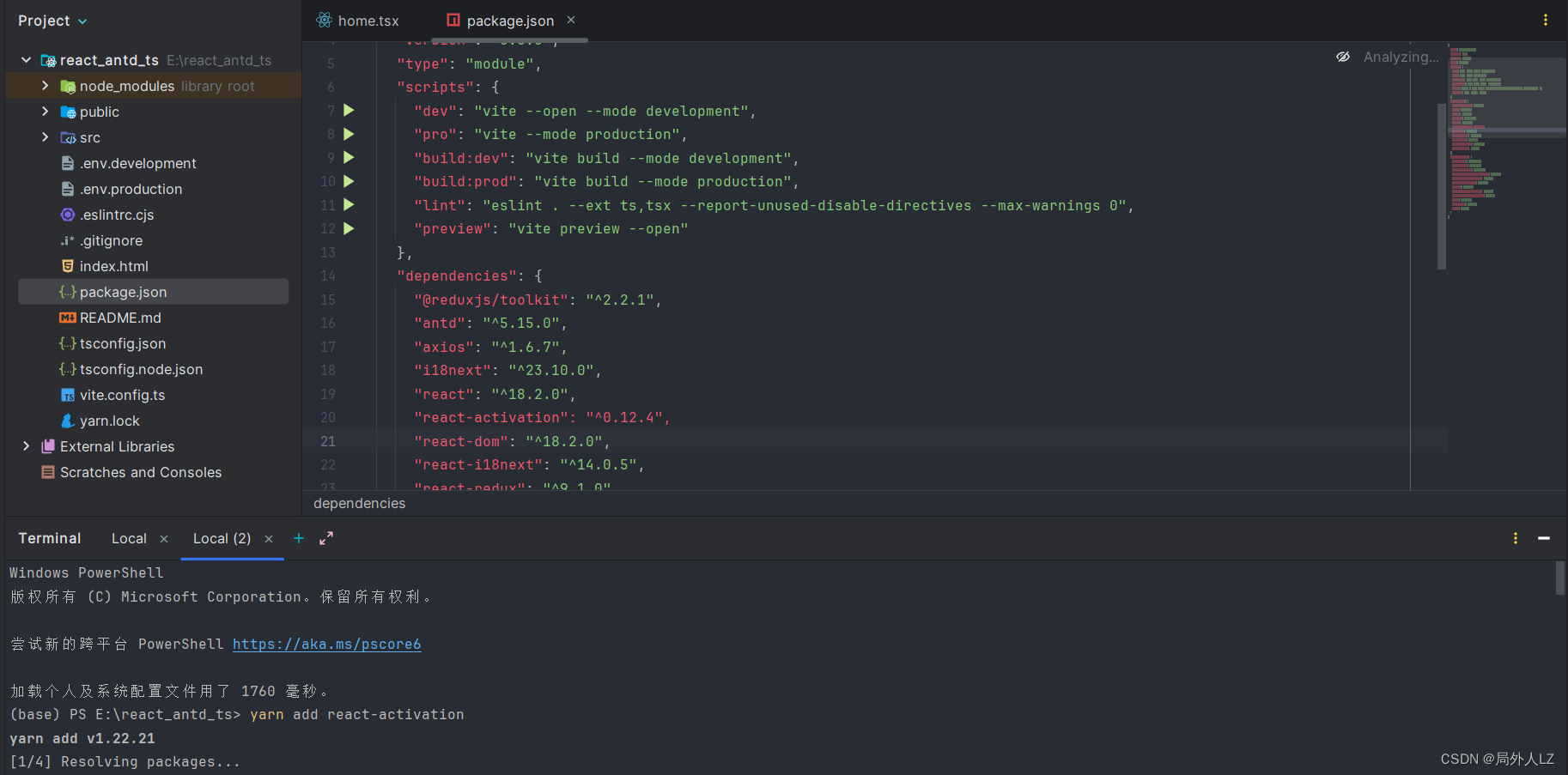Collapse the react_antd_ts project root

pyautogui.click(x=26, y=60)
